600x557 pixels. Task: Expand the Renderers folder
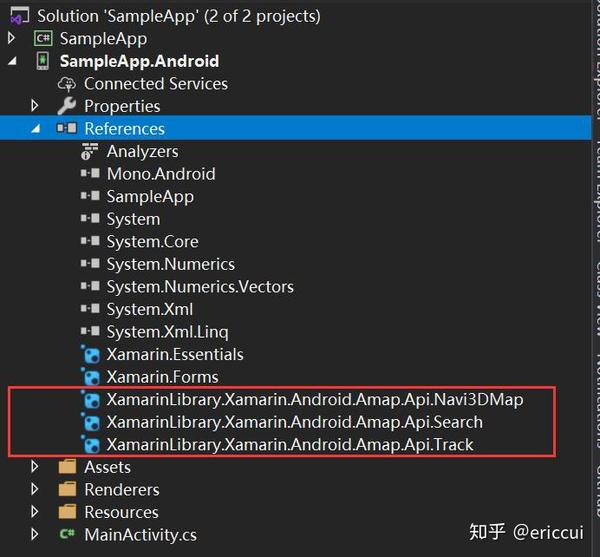point(34,489)
